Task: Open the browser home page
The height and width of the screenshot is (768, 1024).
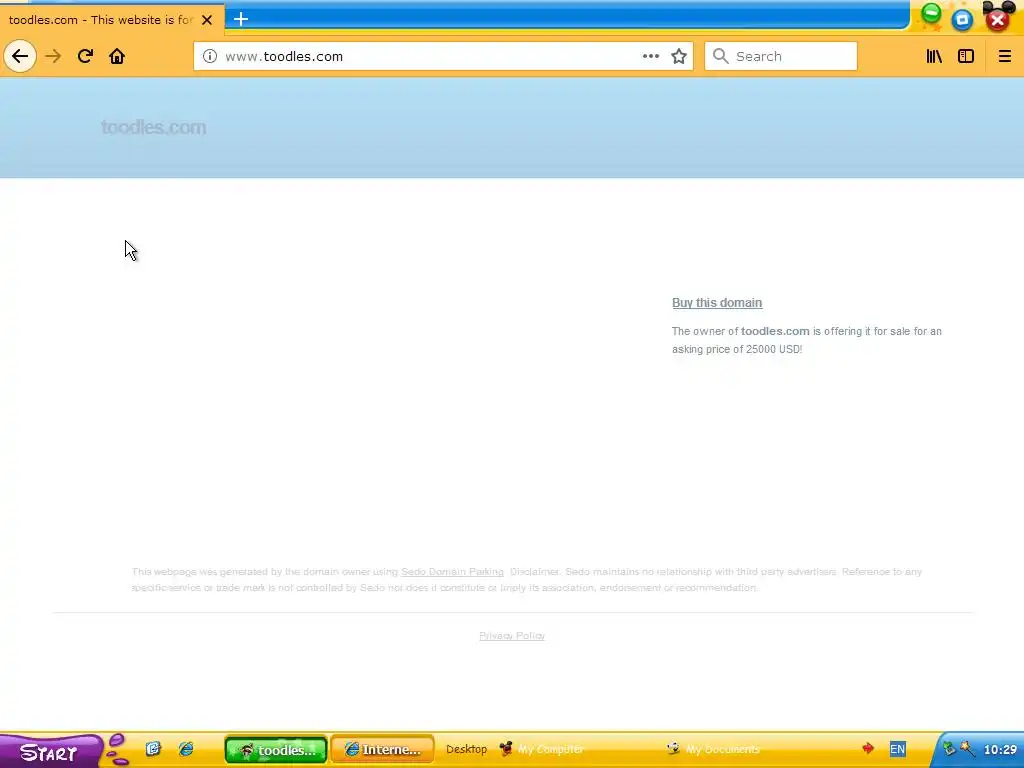Action: tap(117, 56)
